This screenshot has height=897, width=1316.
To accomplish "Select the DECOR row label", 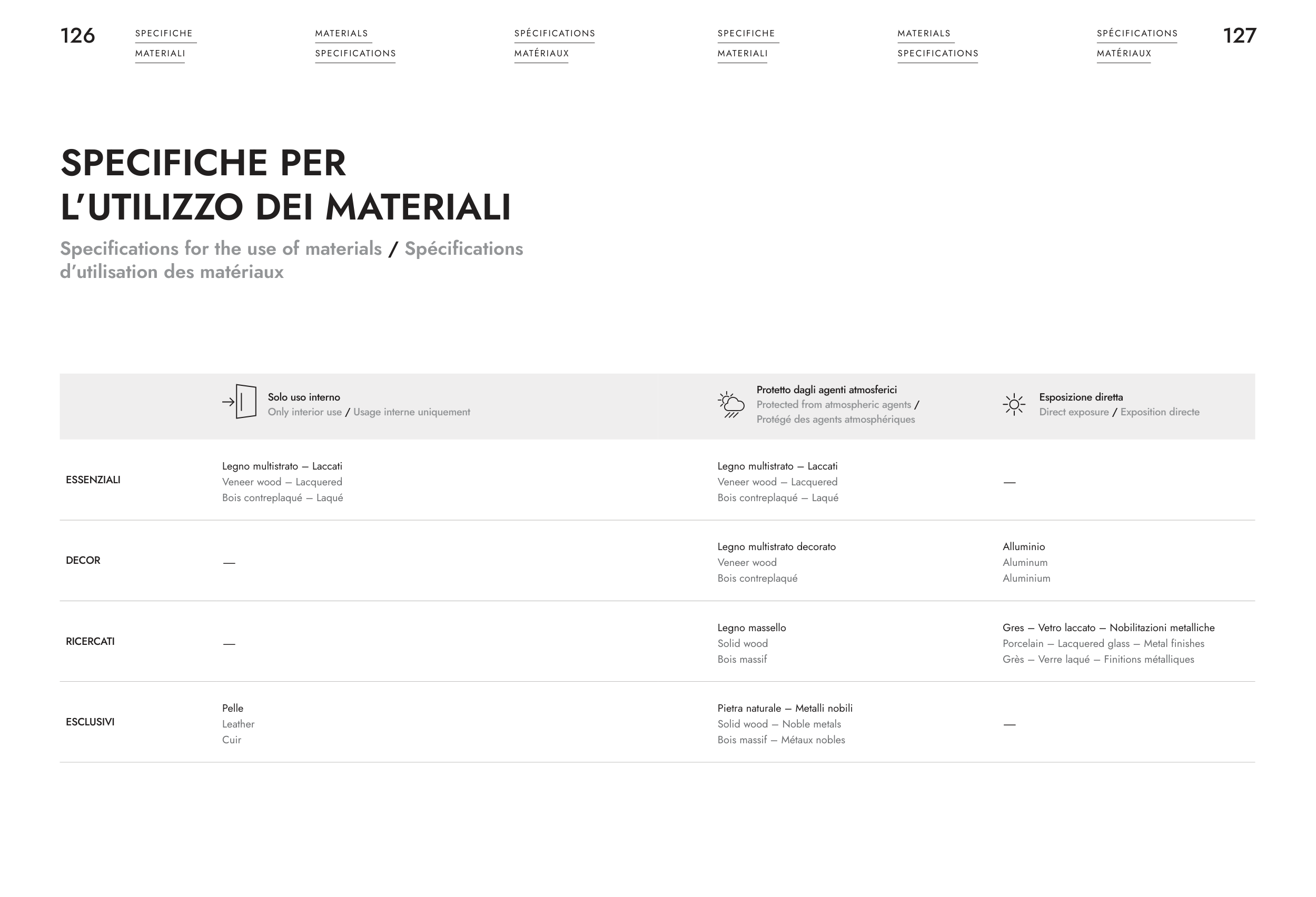I will tap(83, 560).
